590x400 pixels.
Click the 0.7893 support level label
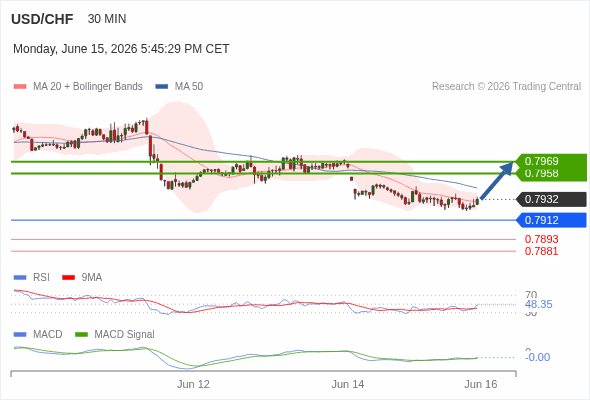[541, 239]
